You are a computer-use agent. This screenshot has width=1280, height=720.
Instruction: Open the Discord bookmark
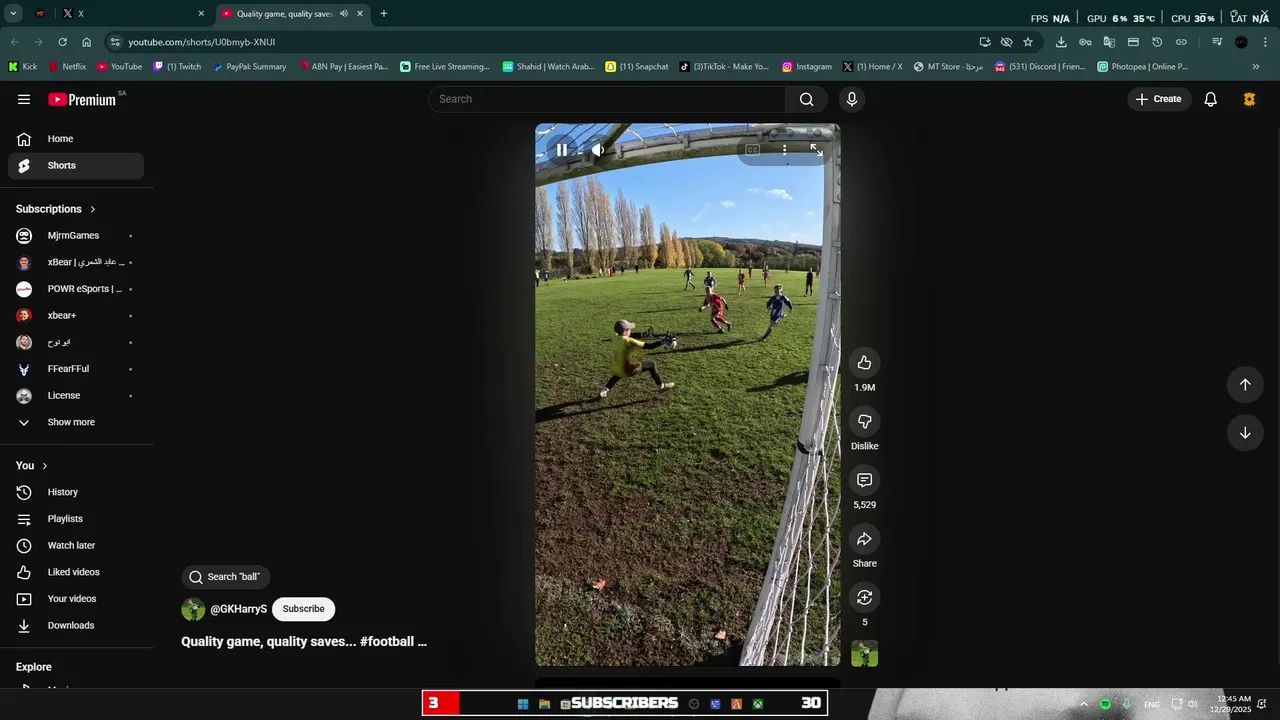(x=1039, y=67)
